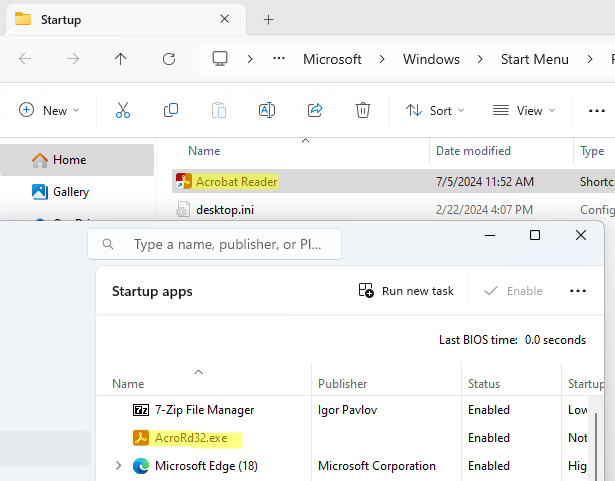
Task: Add a new Explorer tab
Action: pos(268,20)
